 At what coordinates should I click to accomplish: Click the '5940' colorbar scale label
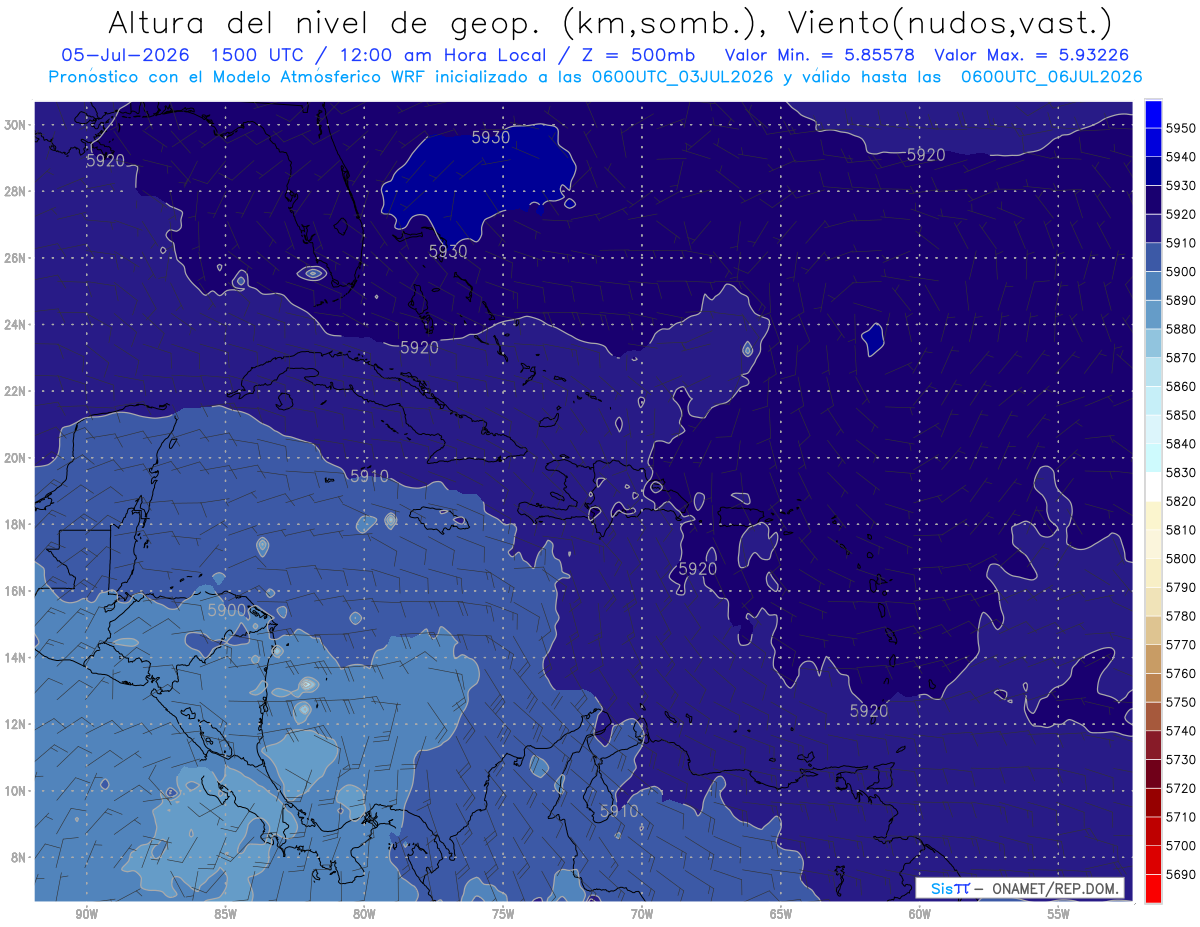pyautogui.click(x=1181, y=157)
